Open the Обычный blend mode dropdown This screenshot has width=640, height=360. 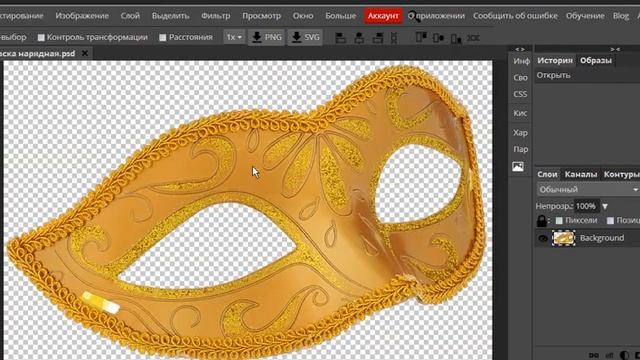(x=588, y=190)
